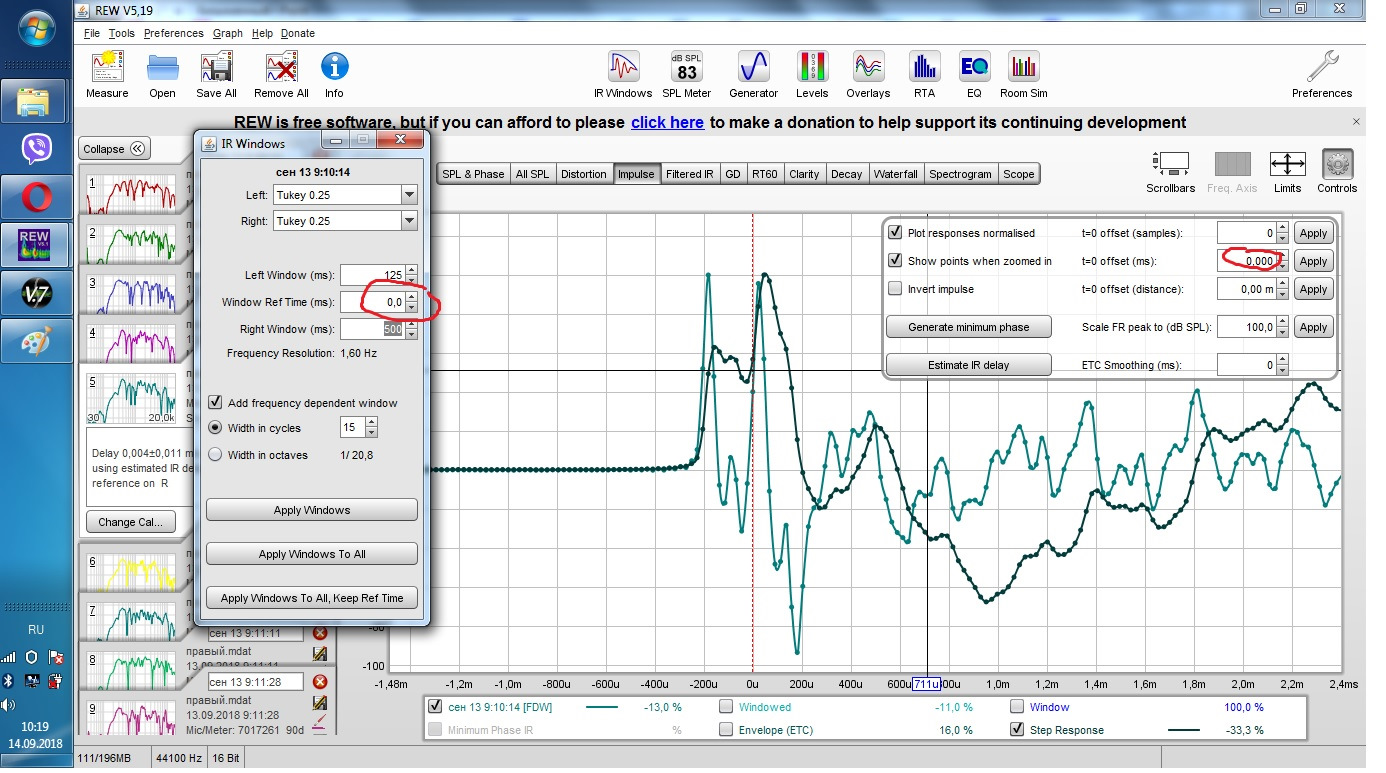Viewport: 1386px width, 773px height.
Task: Open the EQ window
Action: 974,67
